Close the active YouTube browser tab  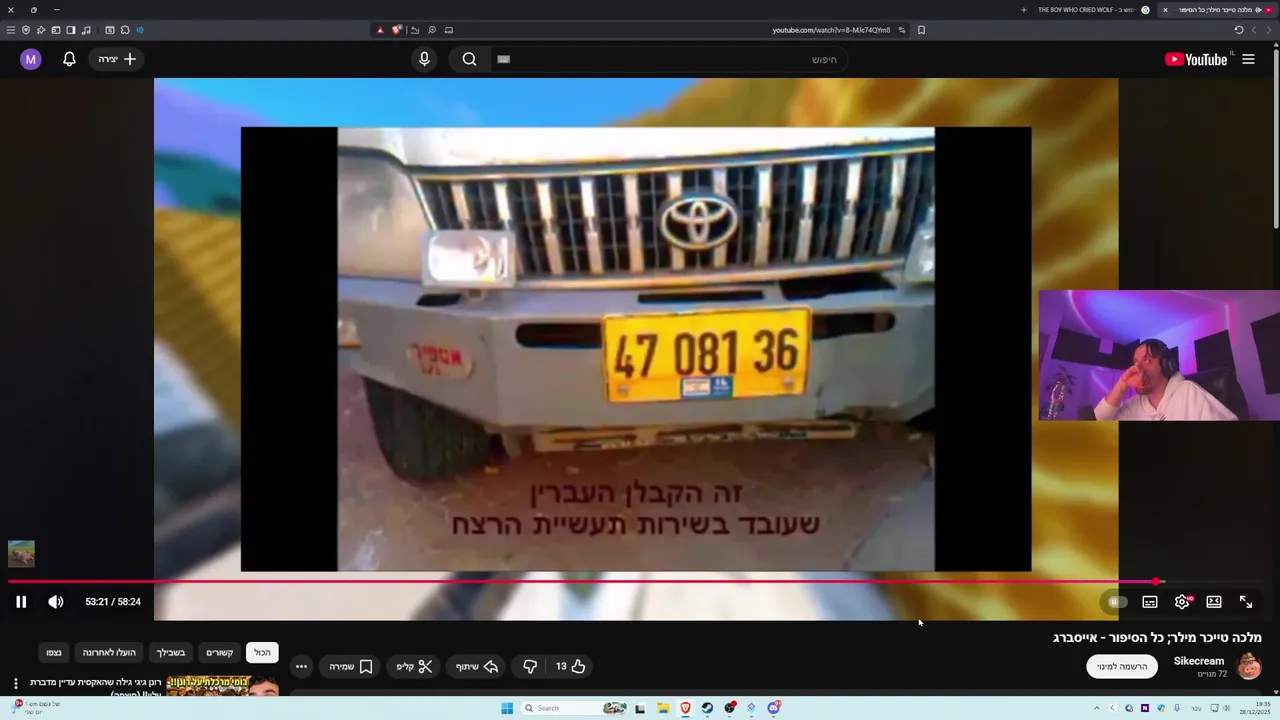click(x=1165, y=10)
